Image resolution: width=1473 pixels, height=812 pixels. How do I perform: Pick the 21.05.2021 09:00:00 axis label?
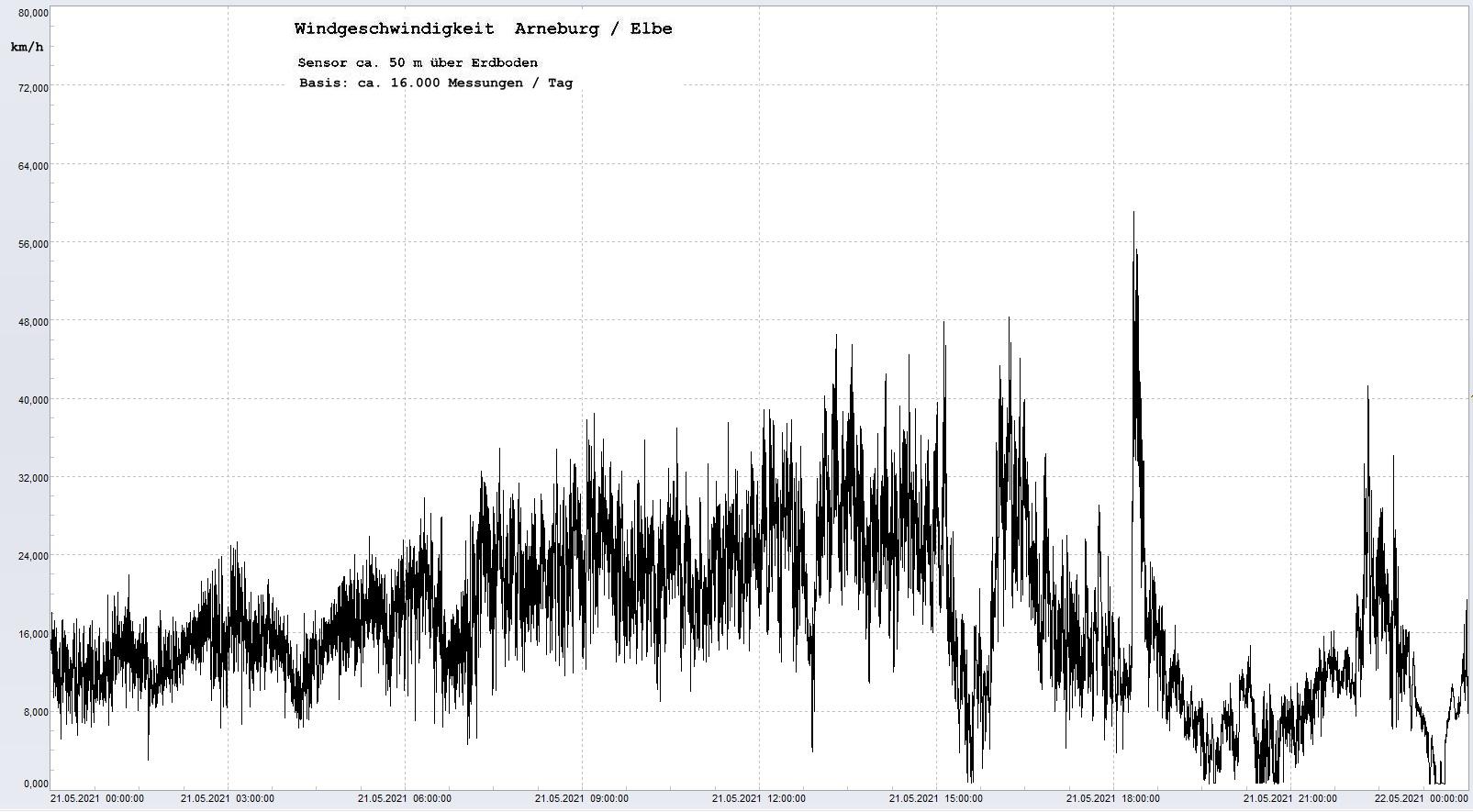click(581, 798)
